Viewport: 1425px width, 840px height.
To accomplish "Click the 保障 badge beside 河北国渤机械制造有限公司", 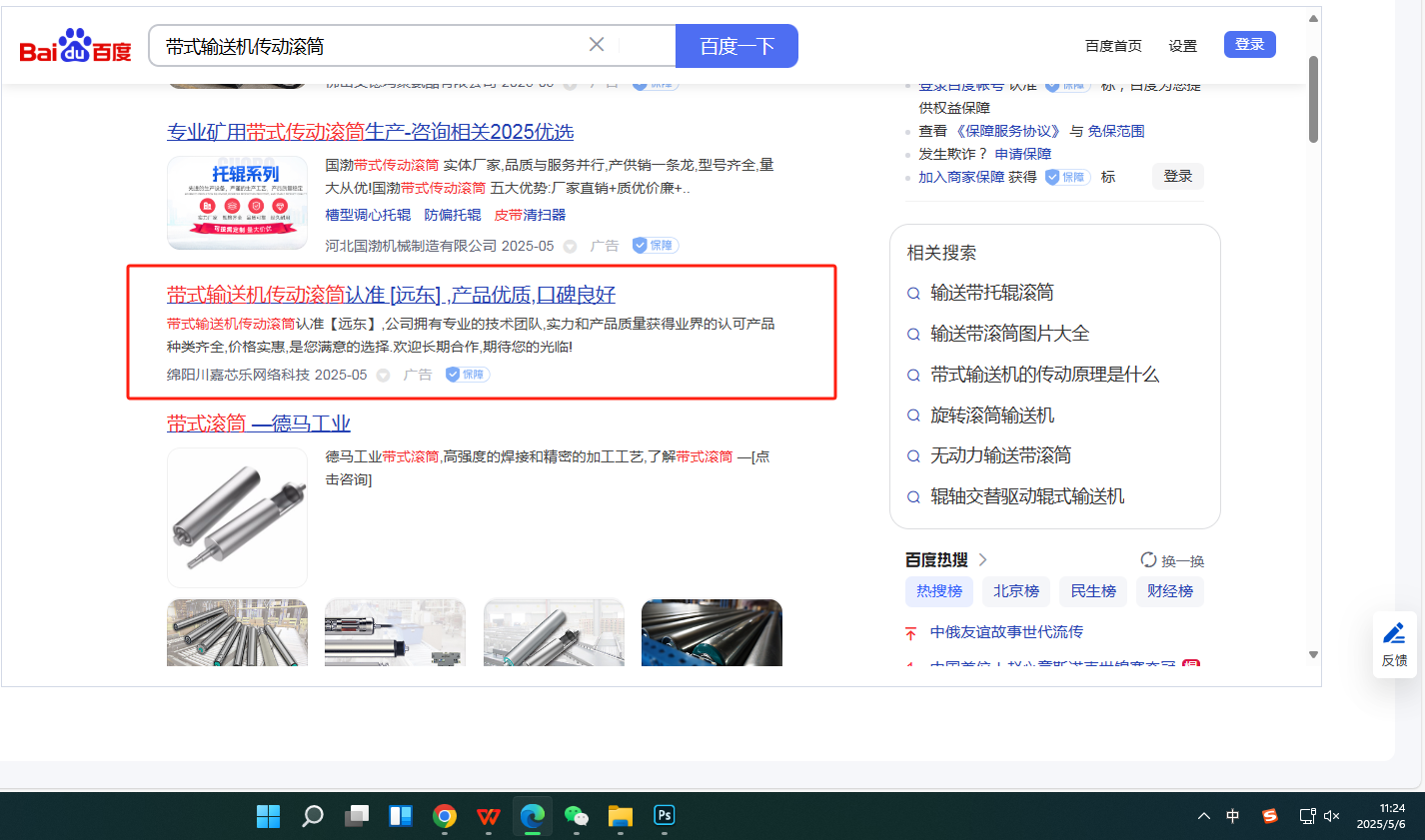I will click(656, 246).
